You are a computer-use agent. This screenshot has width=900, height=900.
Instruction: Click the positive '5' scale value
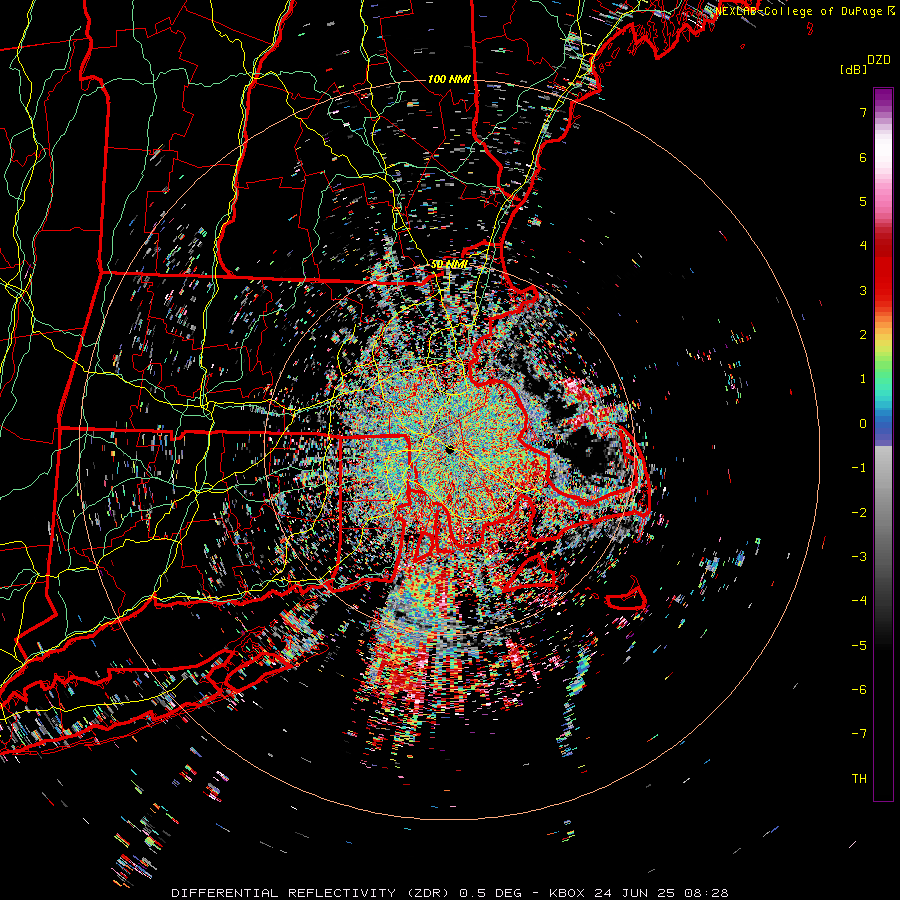(x=863, y=201)
